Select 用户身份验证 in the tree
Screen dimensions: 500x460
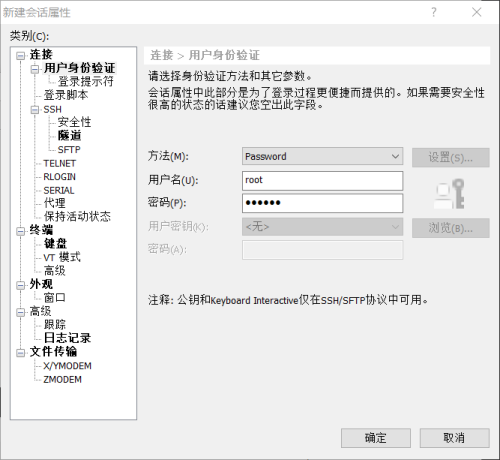coord(79,68)
